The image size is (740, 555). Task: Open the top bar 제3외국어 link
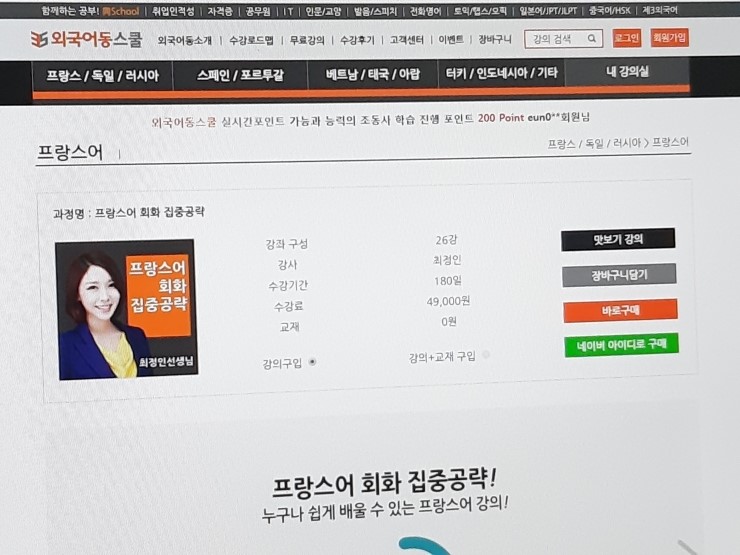tap(660, 10)
